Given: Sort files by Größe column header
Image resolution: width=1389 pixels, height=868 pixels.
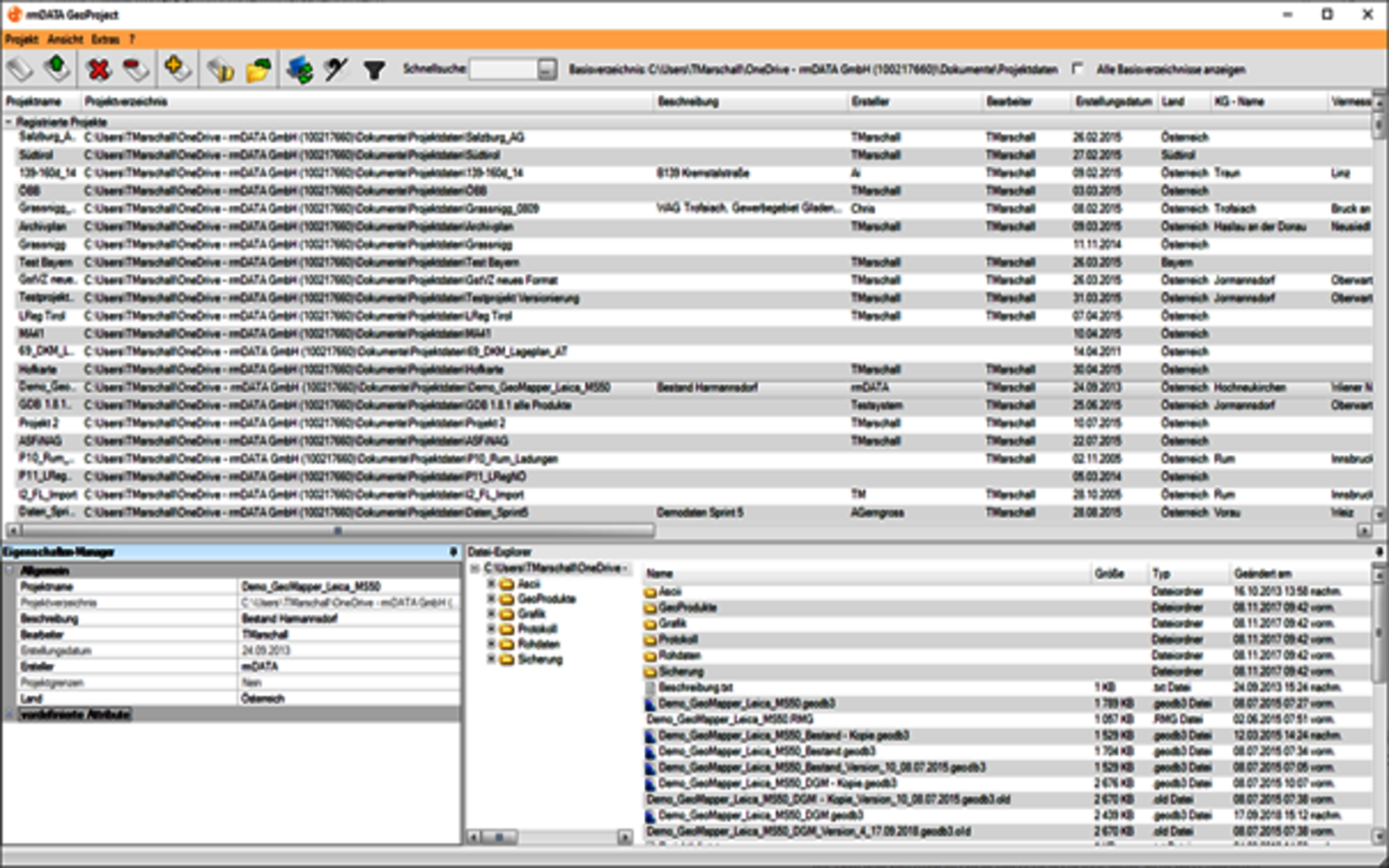Looking at the screenshot, I should 1120,574.
